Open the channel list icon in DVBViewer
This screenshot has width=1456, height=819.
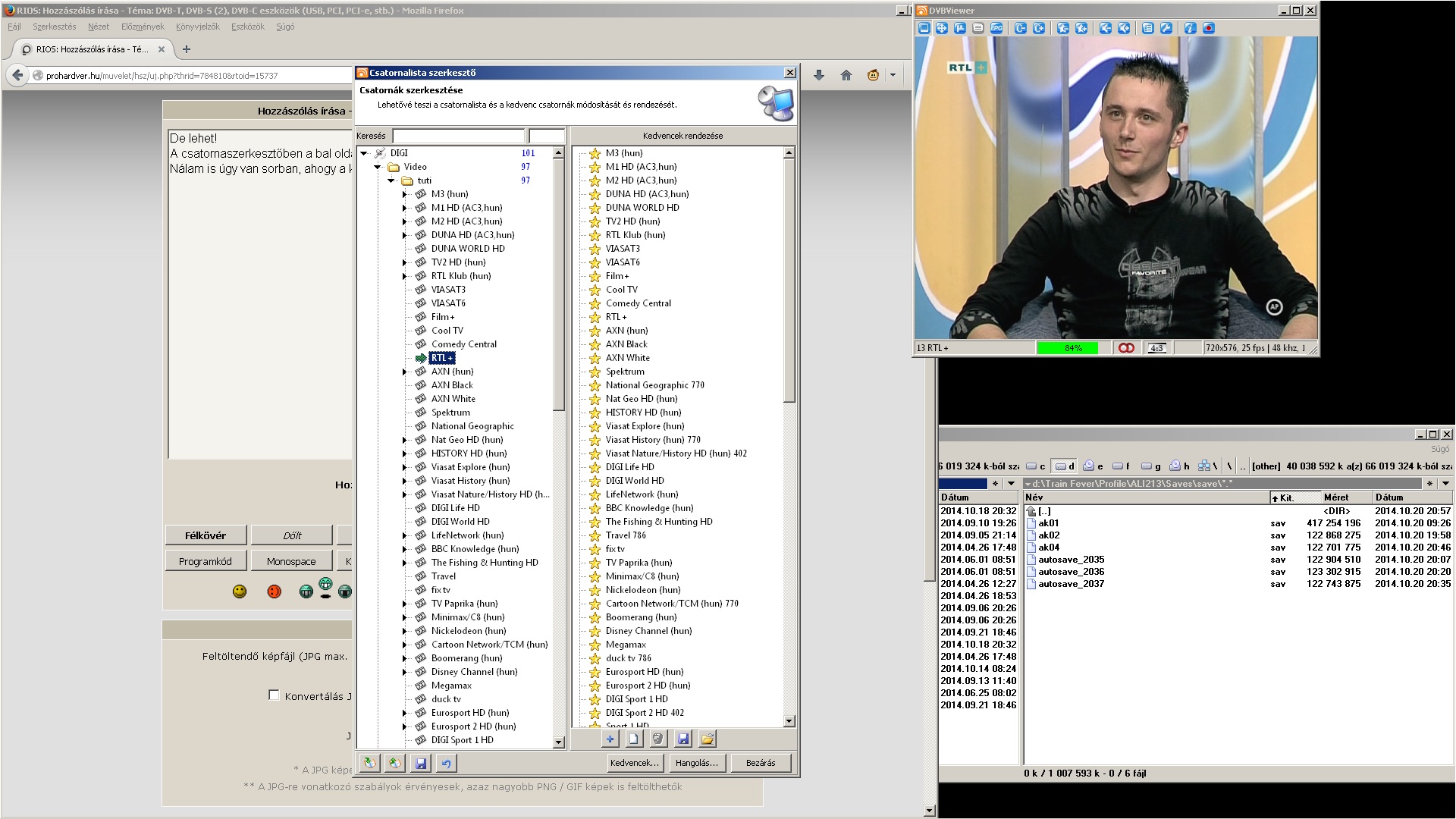[1148, 28]
